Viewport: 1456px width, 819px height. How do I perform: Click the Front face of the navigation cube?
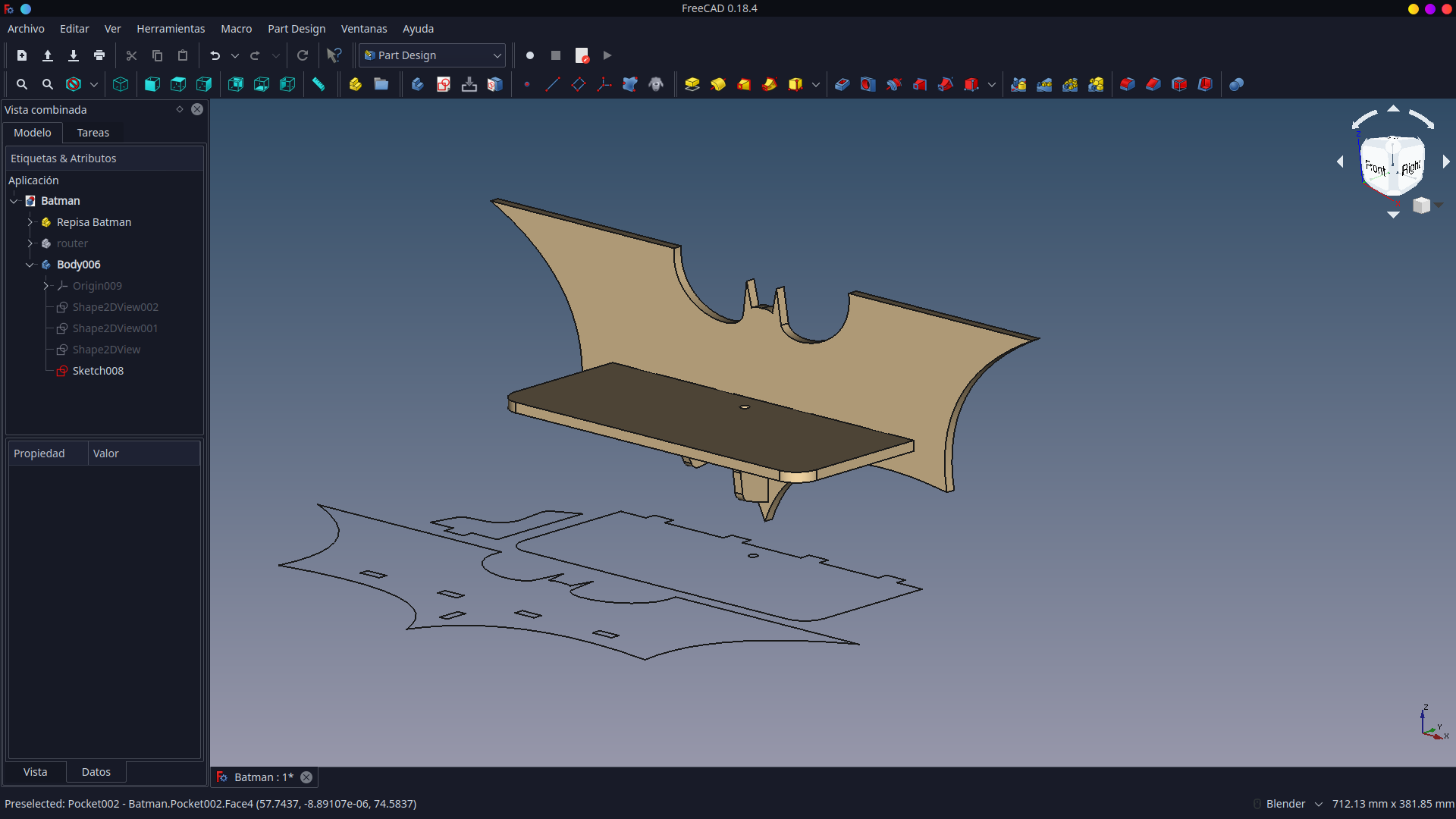(x=1375, y=168)
